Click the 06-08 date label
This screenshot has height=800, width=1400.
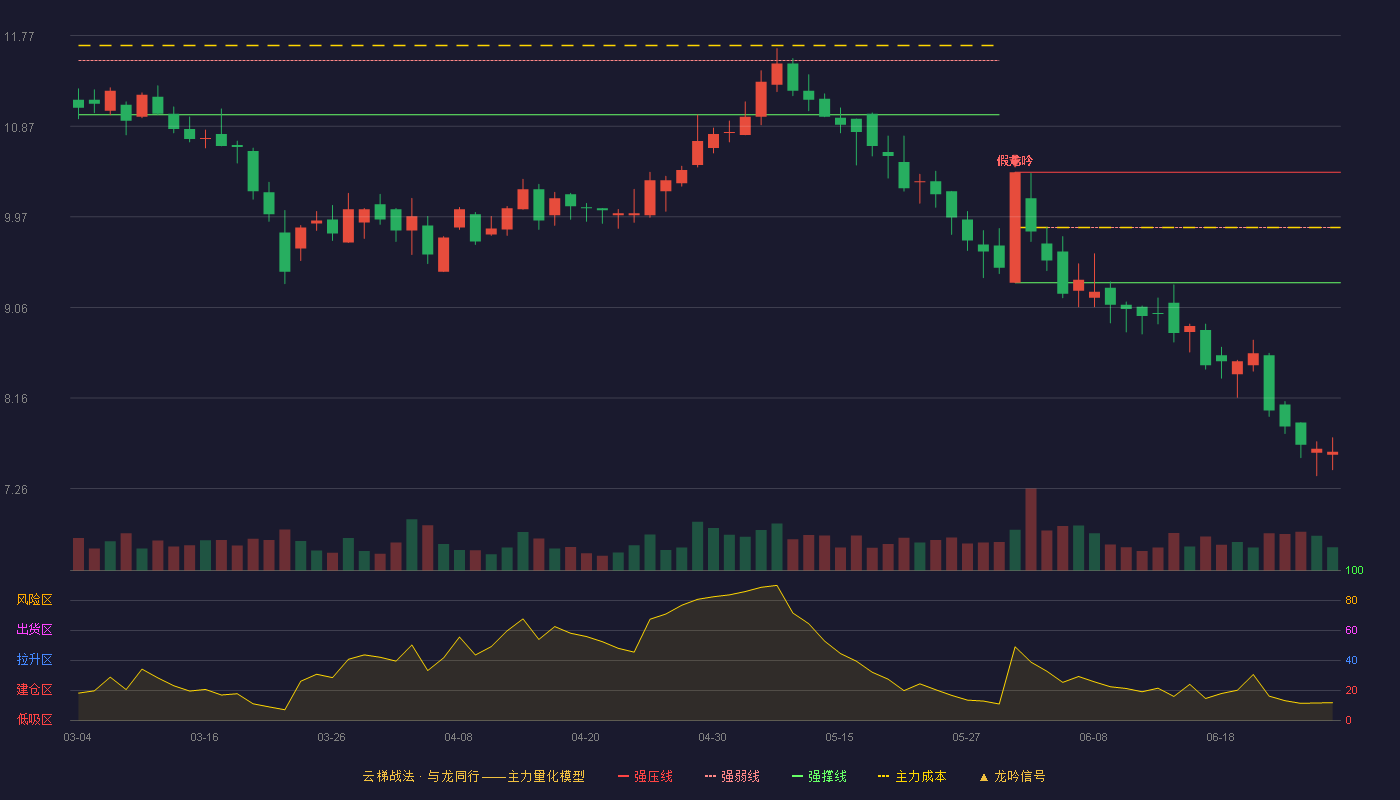[1093, 737]
